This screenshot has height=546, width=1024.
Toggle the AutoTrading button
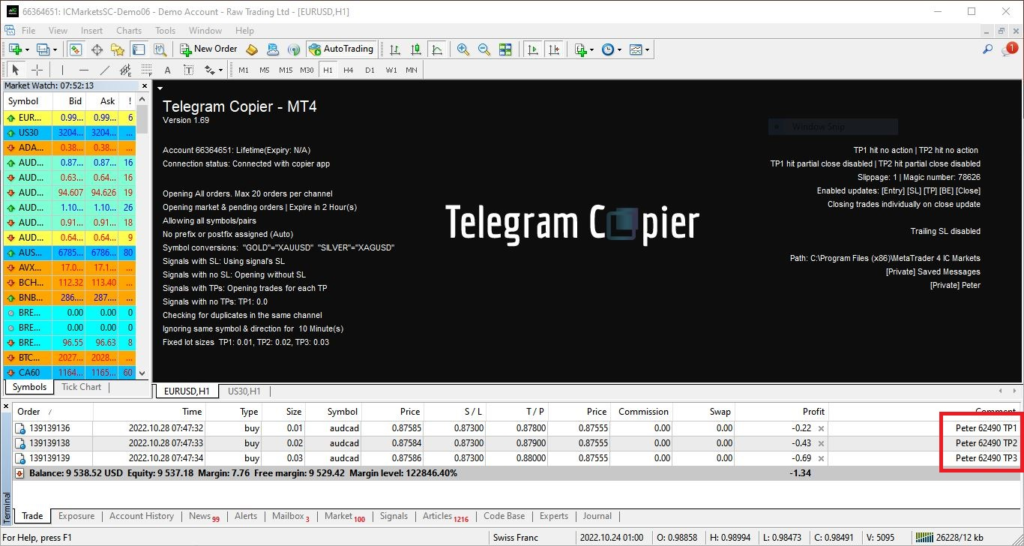[341, 49]
